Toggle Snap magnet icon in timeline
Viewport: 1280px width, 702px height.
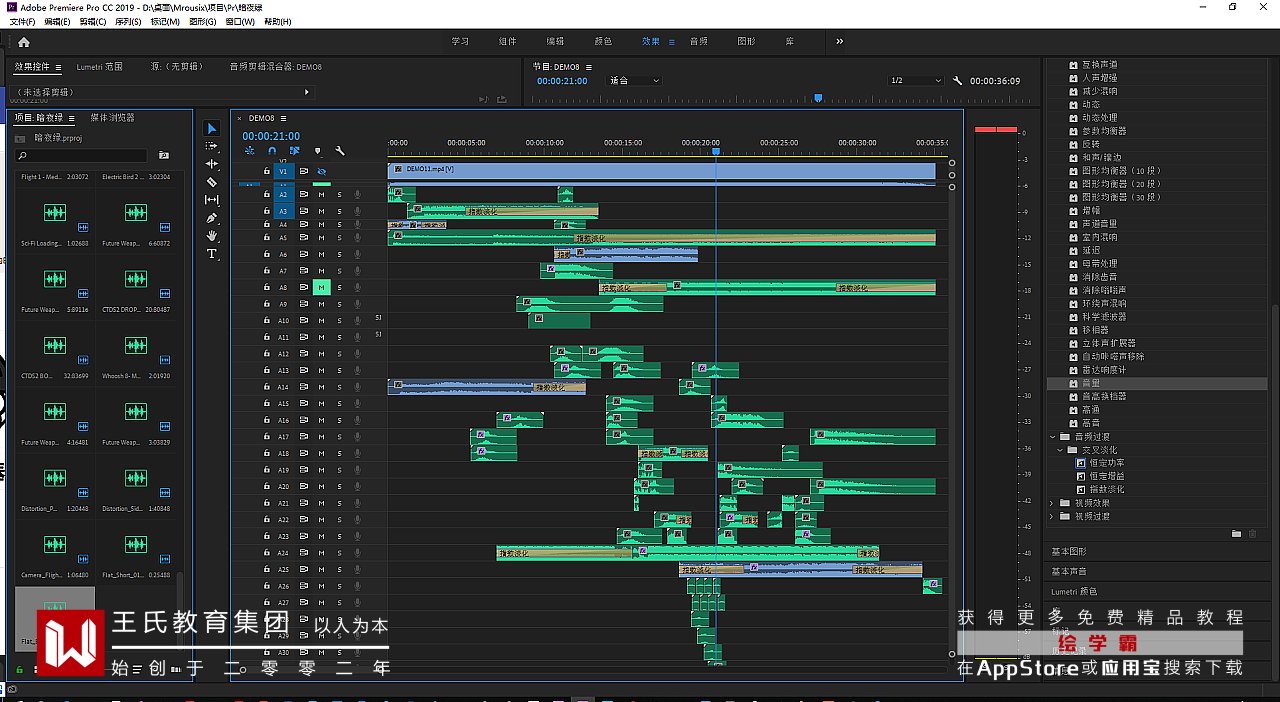pyautogui.click(x=272, y=151)
